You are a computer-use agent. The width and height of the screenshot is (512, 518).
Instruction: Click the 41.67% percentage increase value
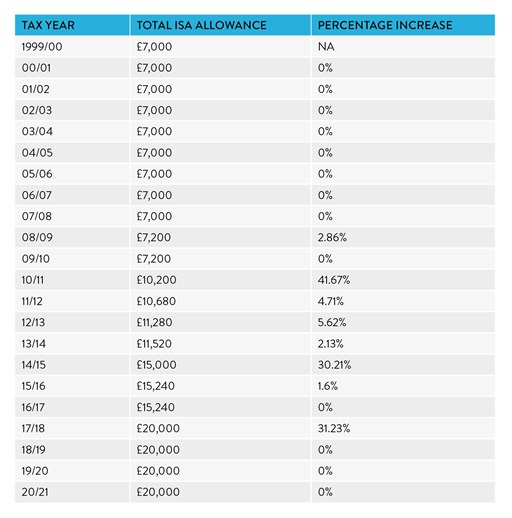[x=334, y=280]
